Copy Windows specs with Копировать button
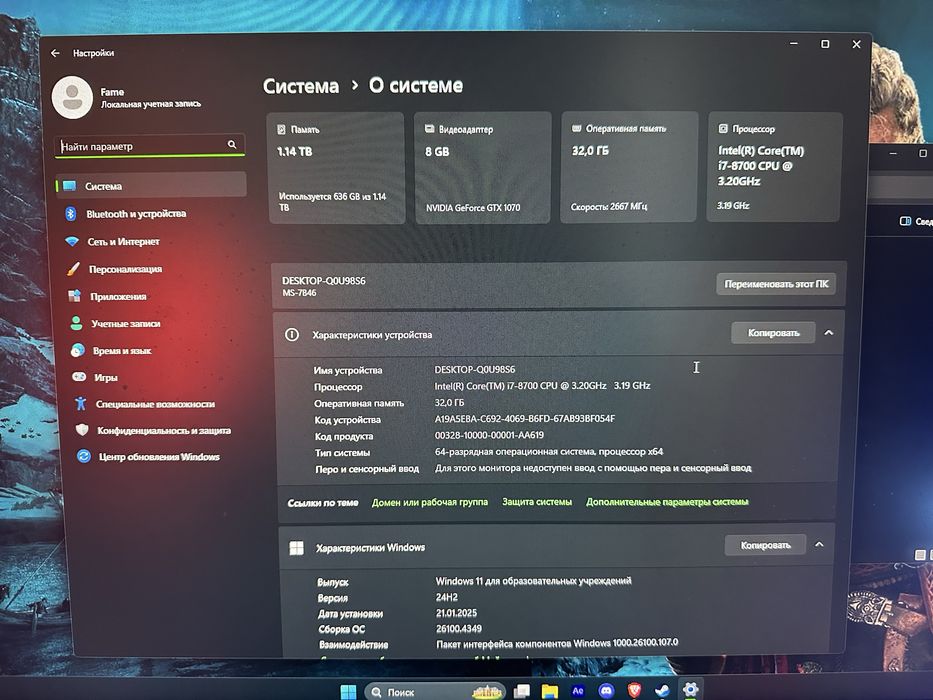The height and width of the screenshot is (700, 933). 765,545
